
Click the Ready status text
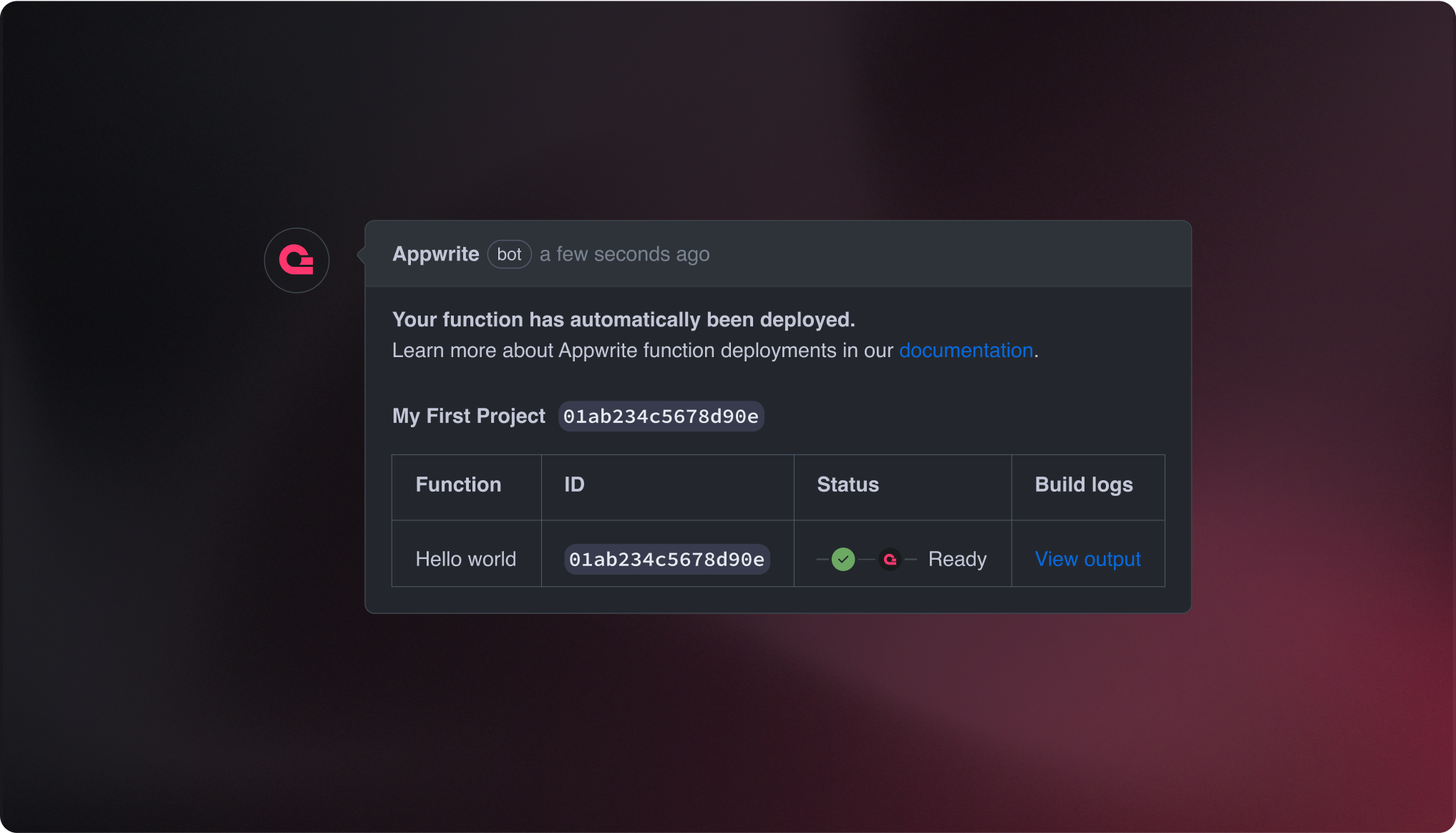click(957, 559)
